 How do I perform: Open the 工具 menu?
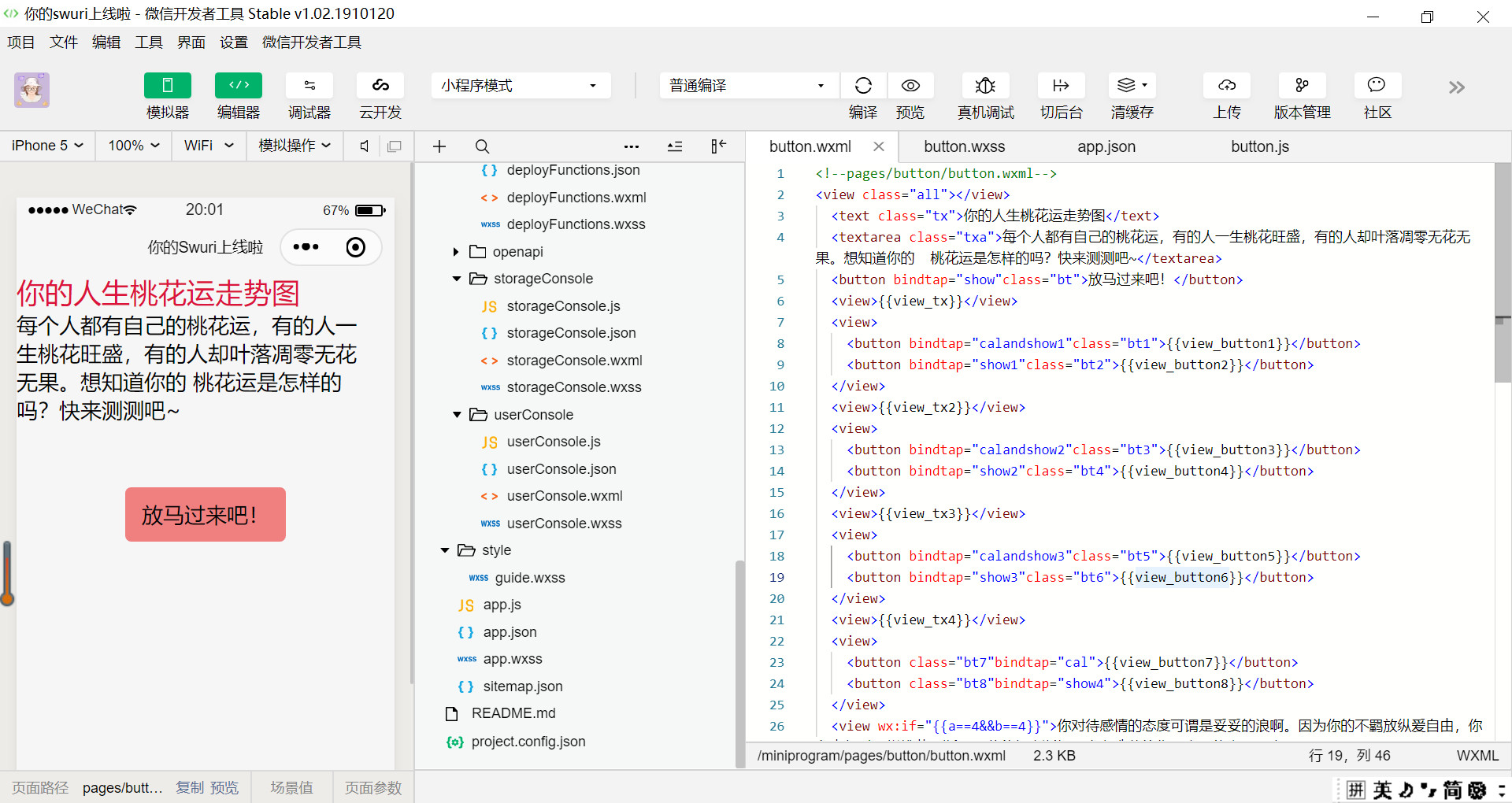[x=149, y=43]
